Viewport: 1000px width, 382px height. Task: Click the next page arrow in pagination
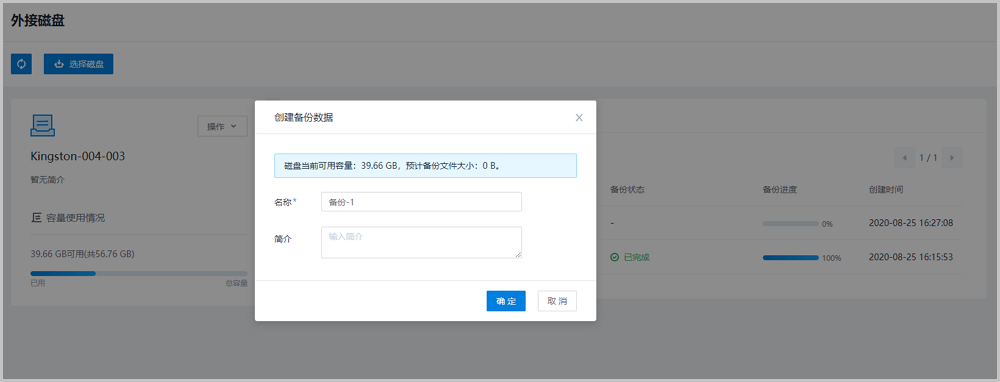tap(952, 158)
